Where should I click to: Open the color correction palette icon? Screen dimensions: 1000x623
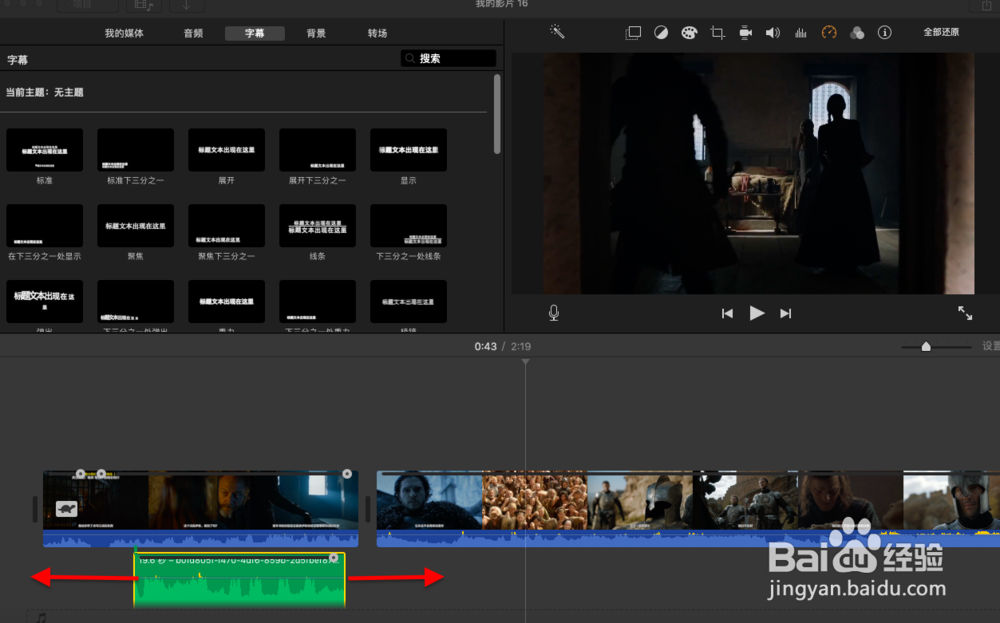pyautogui.click(x=689, y=33)
